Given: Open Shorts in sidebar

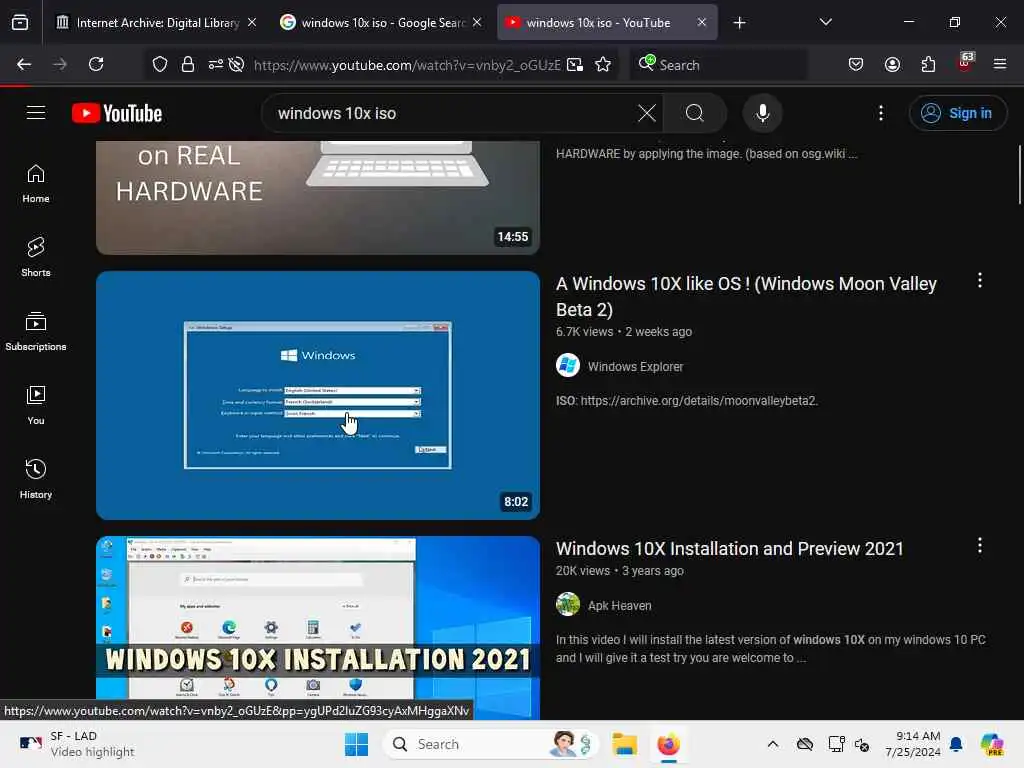Looking at the screenshot, I should (36, 257).
